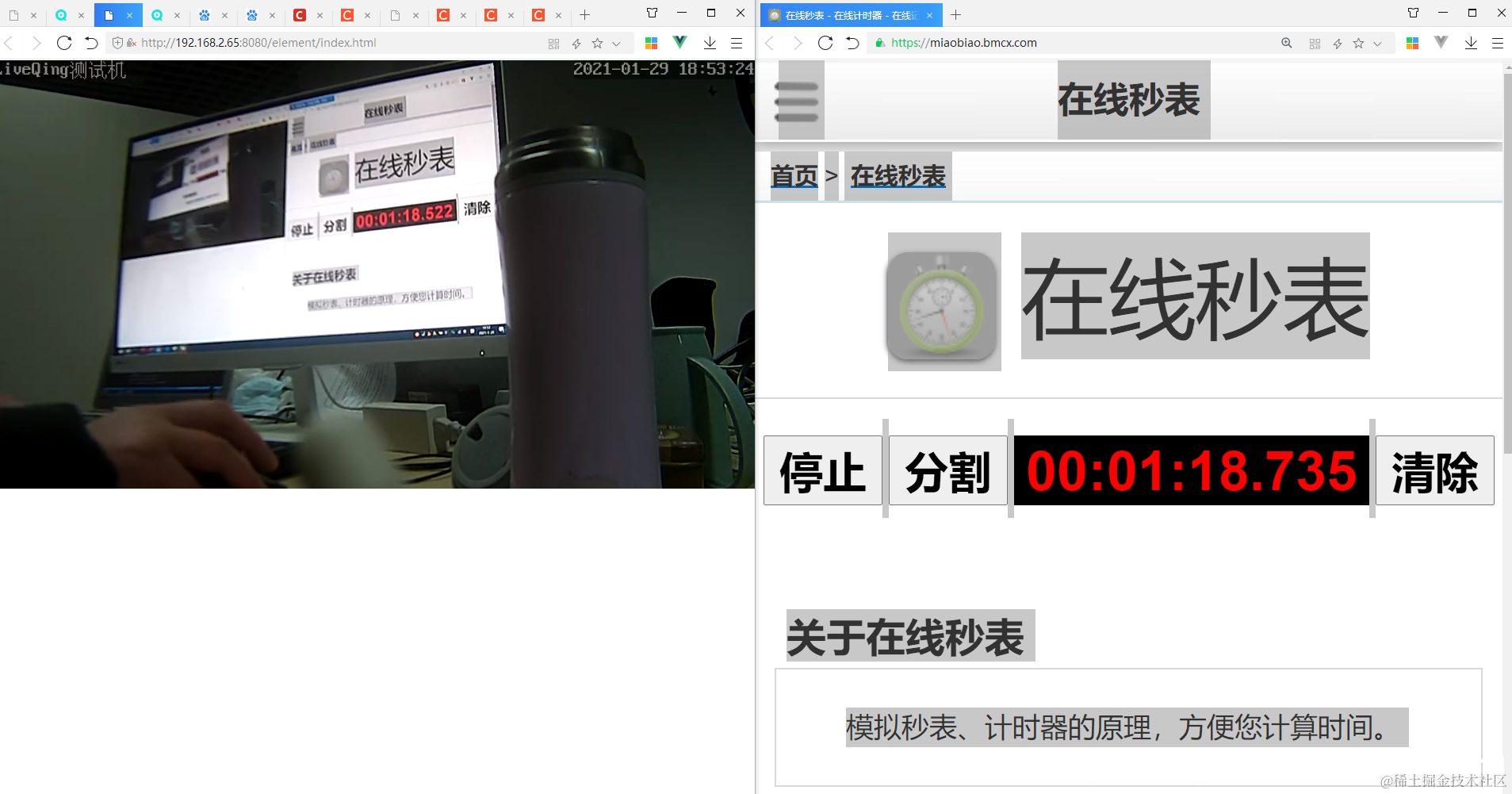Click the padlock icon on miaobiao.bmcx.com

880,43
